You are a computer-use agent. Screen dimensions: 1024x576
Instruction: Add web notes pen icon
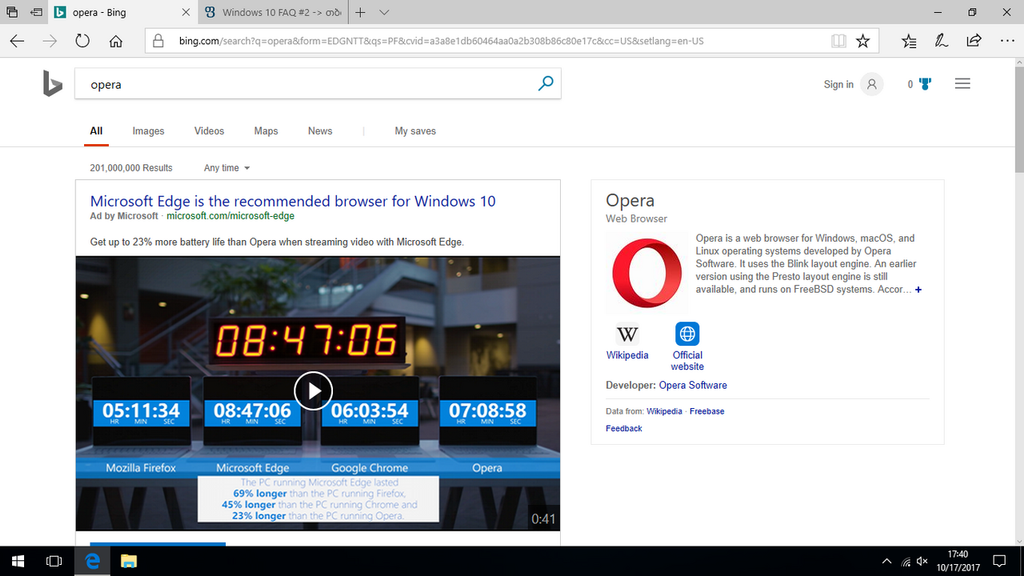click(x=941, y=41)
